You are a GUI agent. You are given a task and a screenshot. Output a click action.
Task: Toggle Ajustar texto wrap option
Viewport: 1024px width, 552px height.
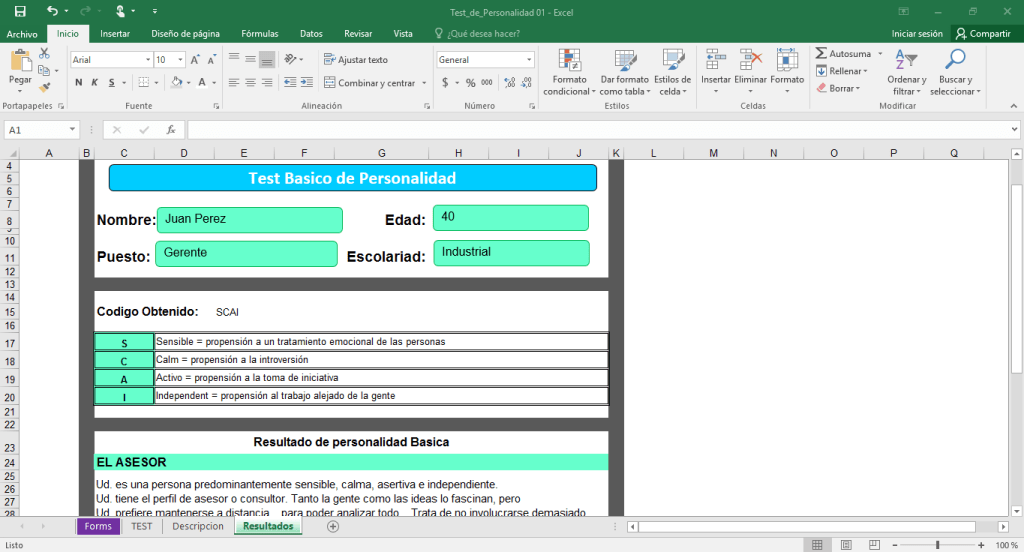(x=355, y=60)
